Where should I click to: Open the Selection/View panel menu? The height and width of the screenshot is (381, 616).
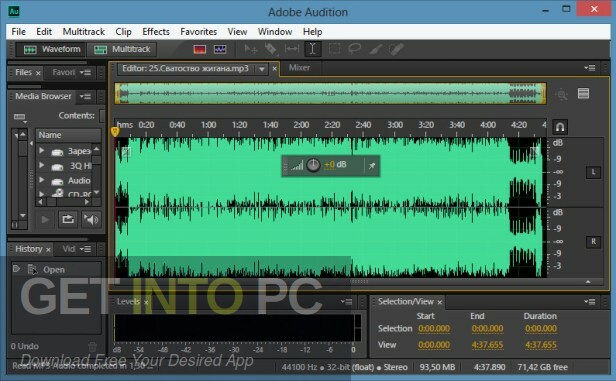[x=590, y=302]
